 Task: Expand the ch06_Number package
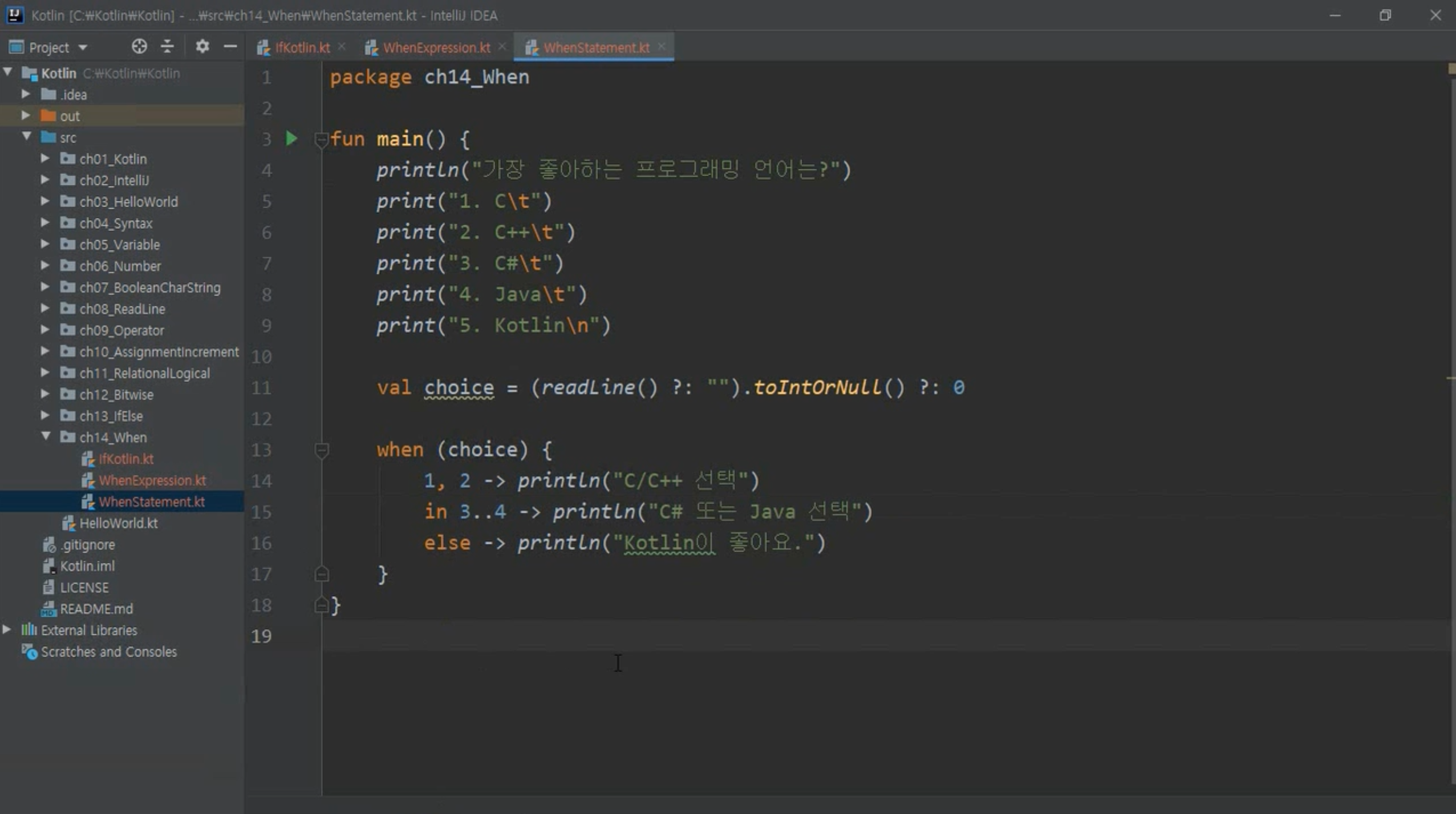coord(45,265)
